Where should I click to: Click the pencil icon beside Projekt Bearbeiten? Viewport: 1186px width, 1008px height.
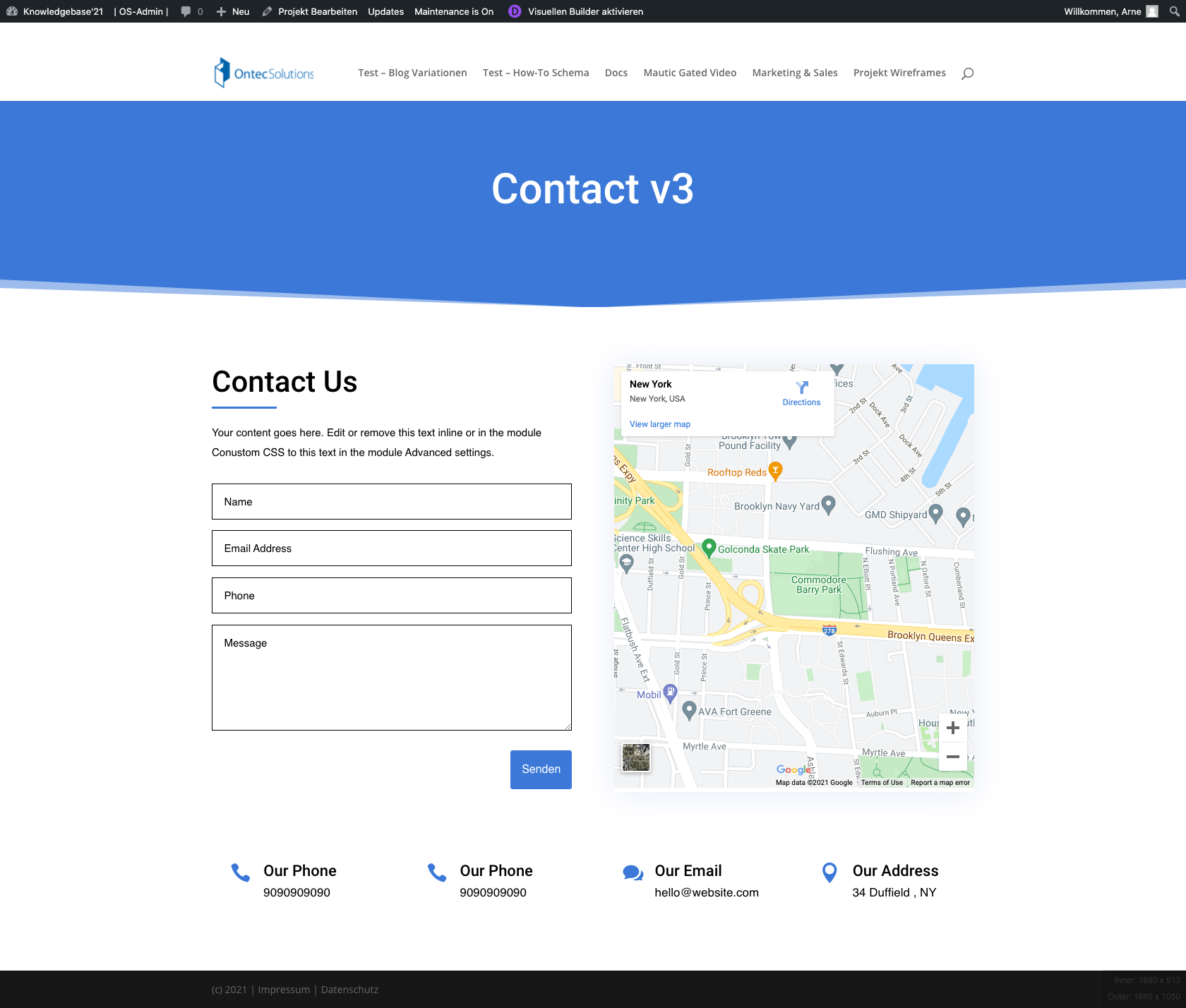267,11
